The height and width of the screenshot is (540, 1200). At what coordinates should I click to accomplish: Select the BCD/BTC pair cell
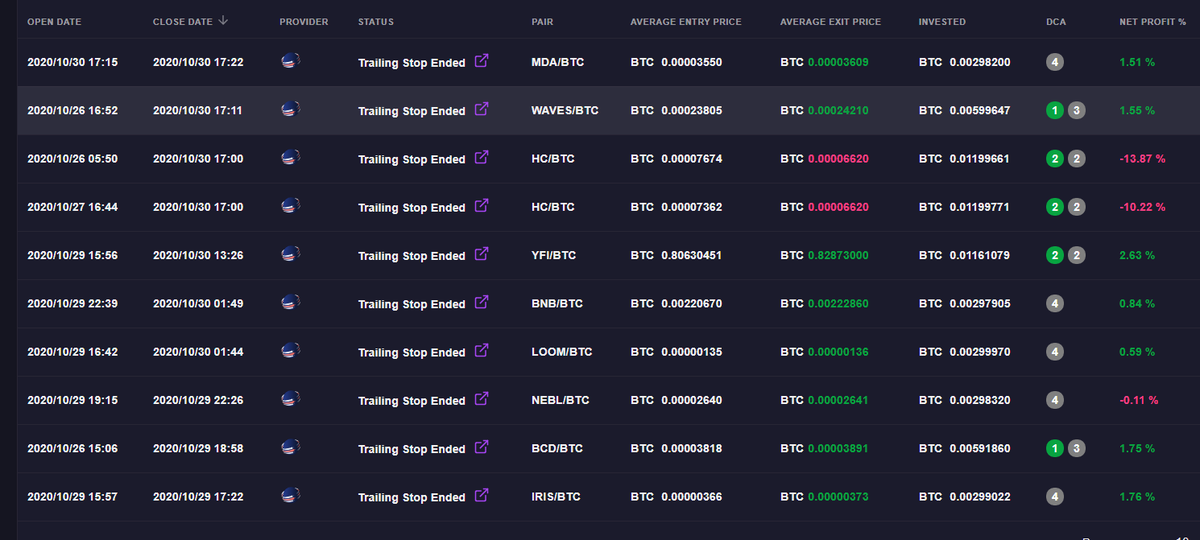click(557, 448)
